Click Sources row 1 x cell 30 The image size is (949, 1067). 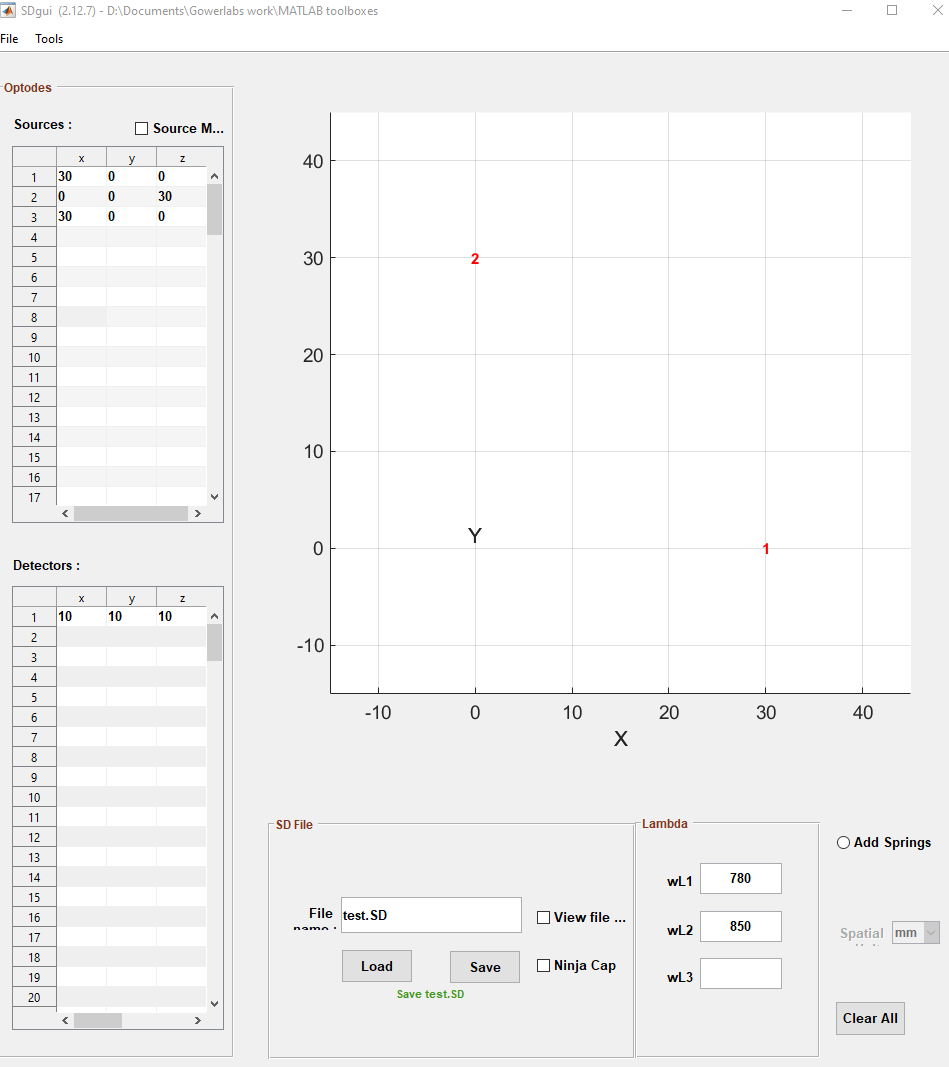click(x=82, y=176)
